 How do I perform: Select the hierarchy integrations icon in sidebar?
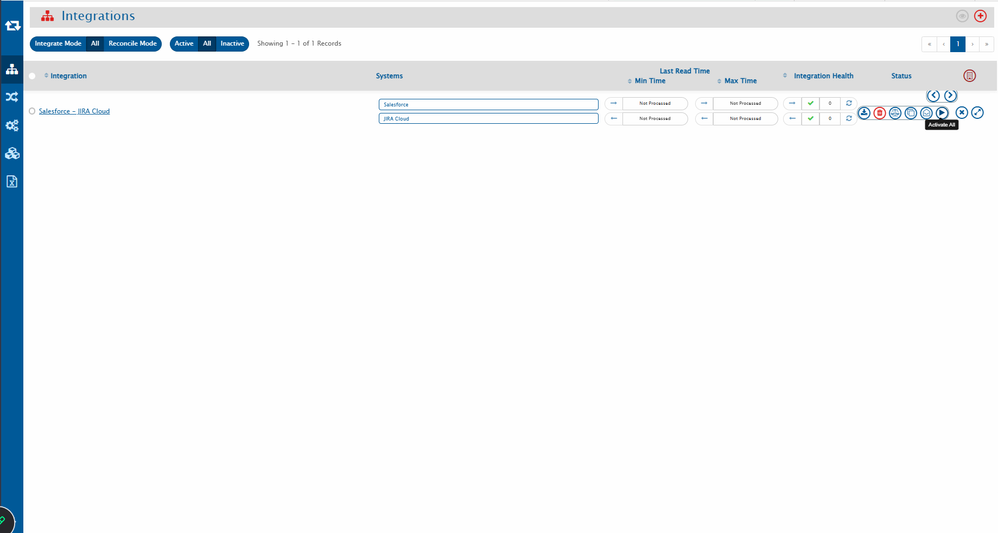(x=12, y=69)
